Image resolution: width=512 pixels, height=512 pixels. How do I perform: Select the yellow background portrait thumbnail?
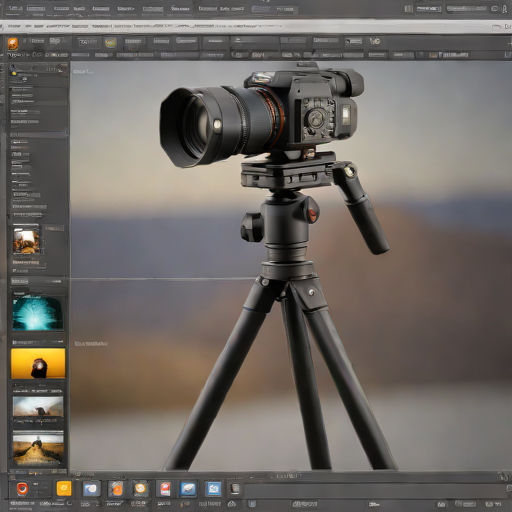coord(38,364)
